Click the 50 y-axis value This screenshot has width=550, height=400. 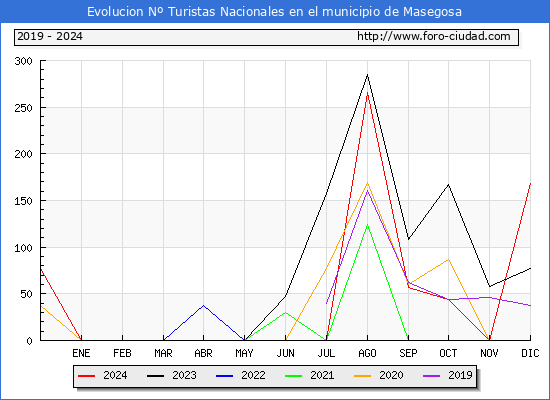26,294
